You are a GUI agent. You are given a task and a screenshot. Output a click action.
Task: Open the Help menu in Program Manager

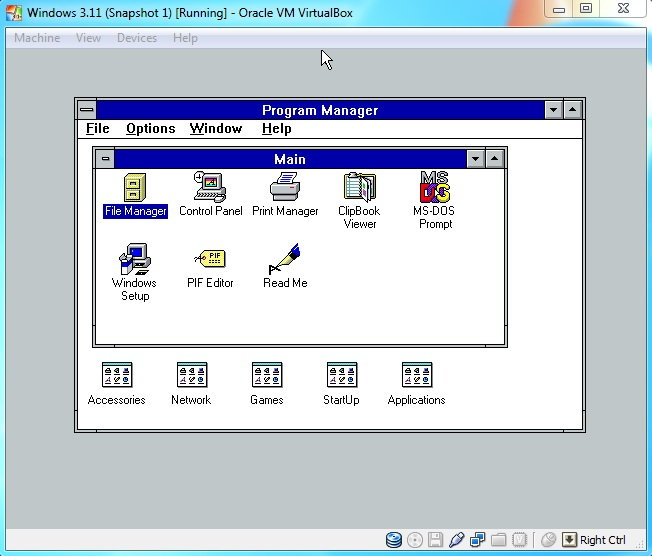point(277,129)
